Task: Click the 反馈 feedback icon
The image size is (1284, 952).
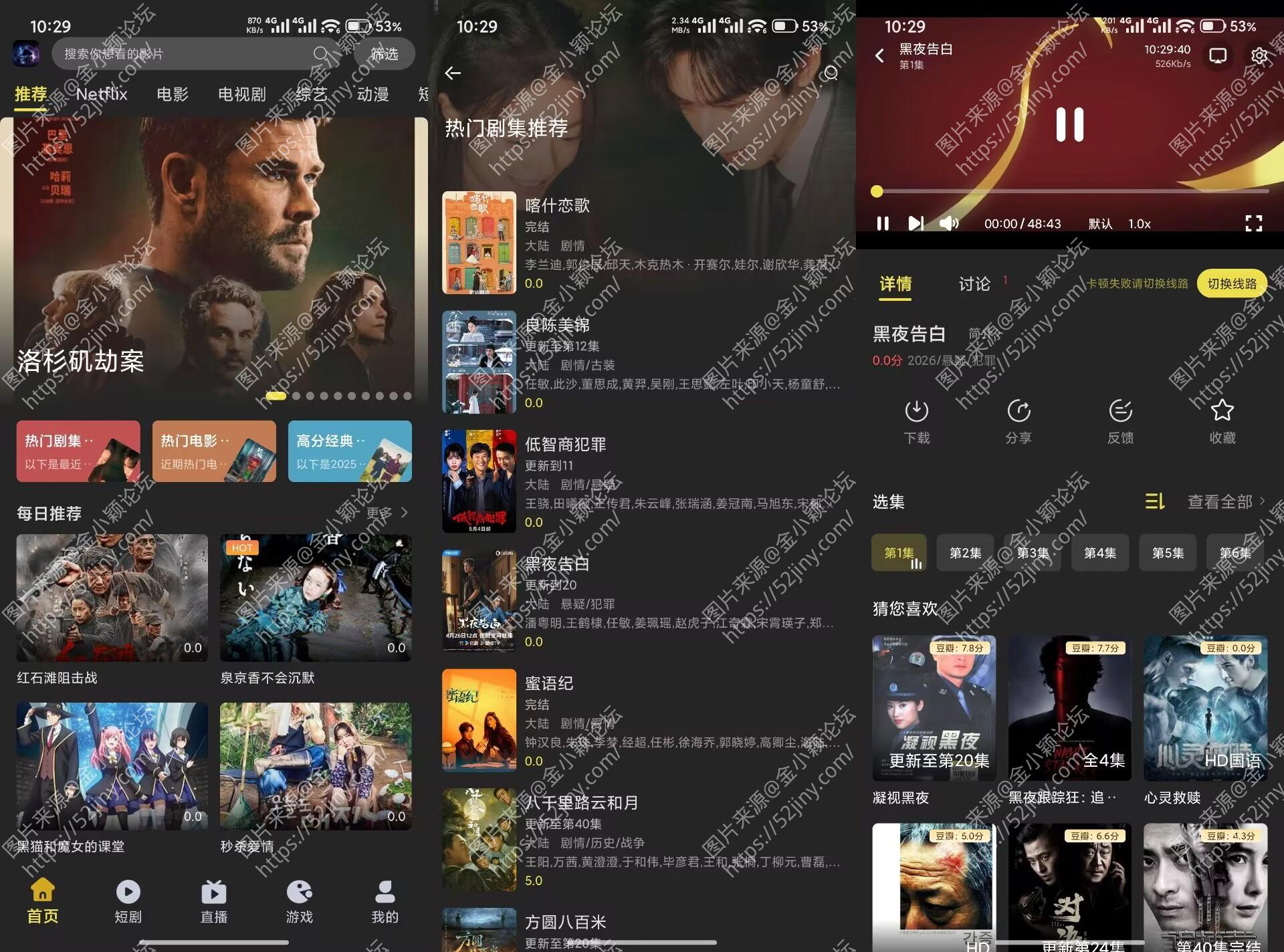Action: (x=1120, y=410)
